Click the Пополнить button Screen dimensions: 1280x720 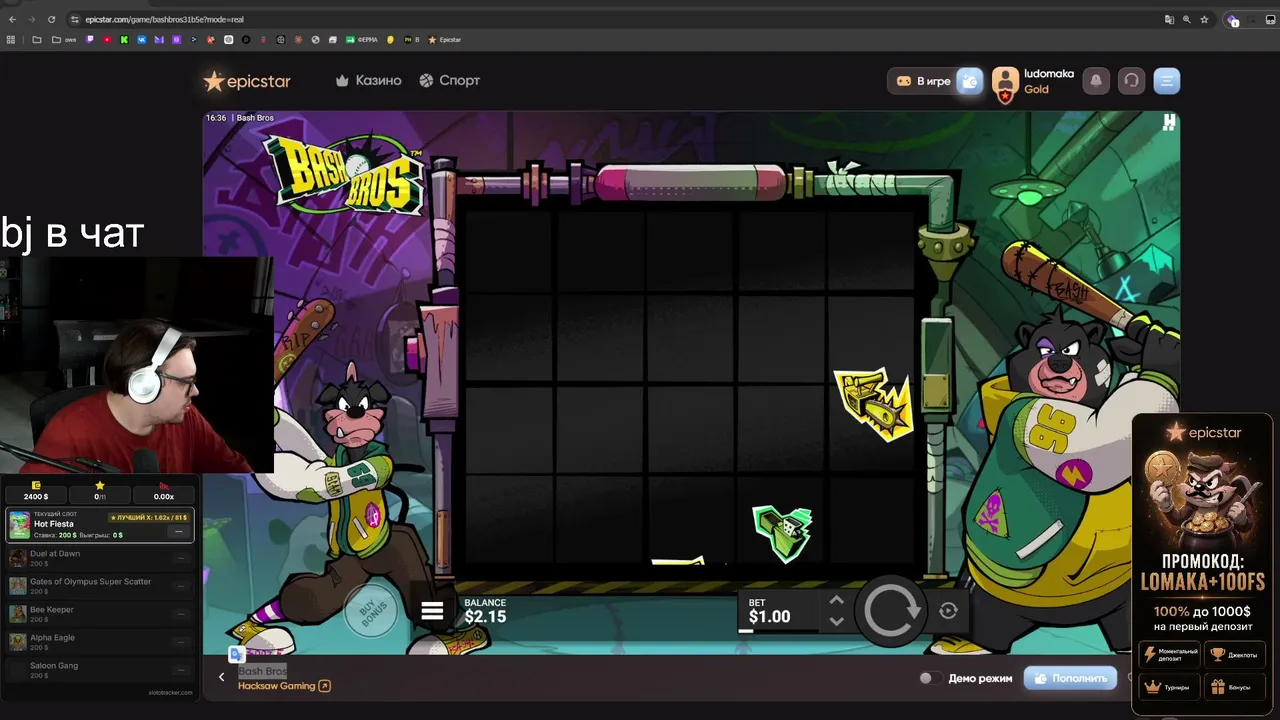pyautogui.click(x=1071, y=678)
